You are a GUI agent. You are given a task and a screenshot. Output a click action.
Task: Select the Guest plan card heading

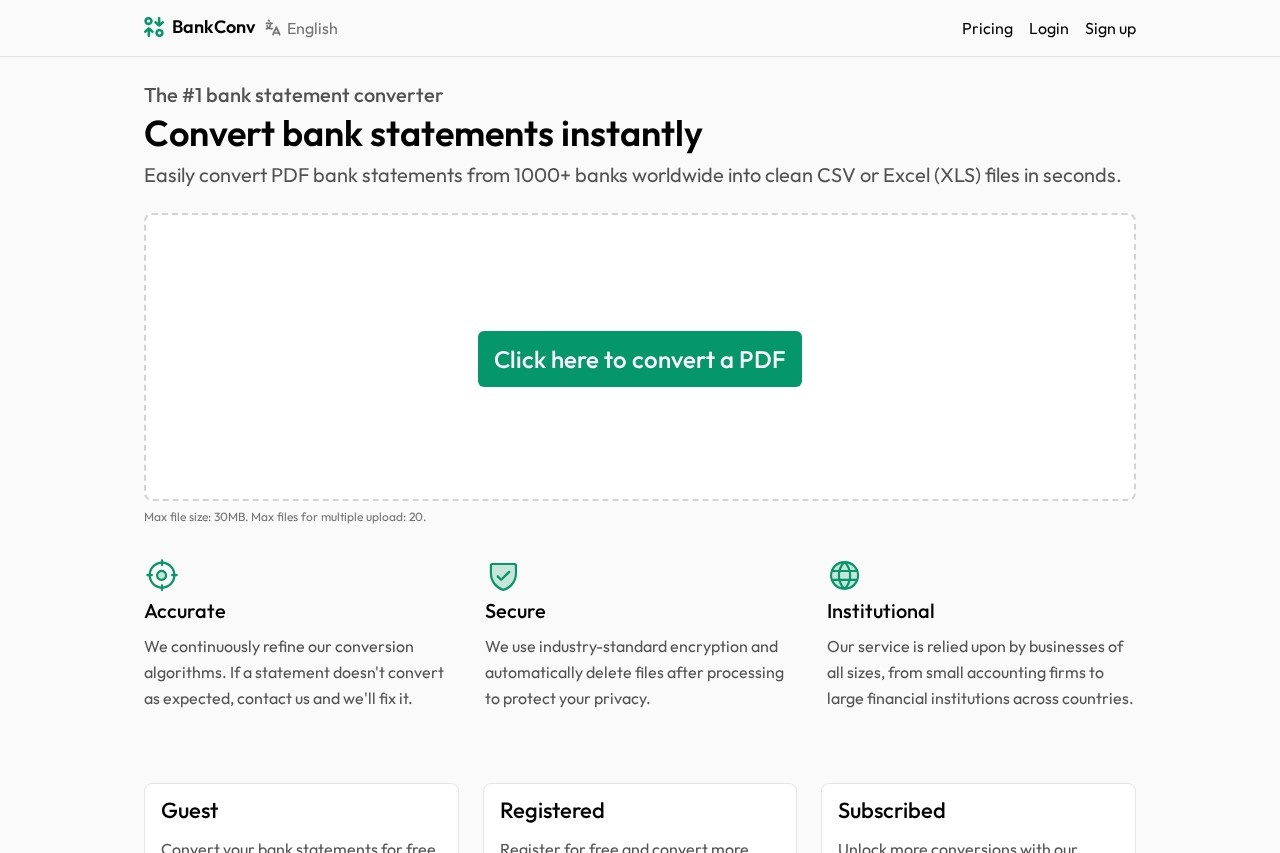click(x=189, y=810)
